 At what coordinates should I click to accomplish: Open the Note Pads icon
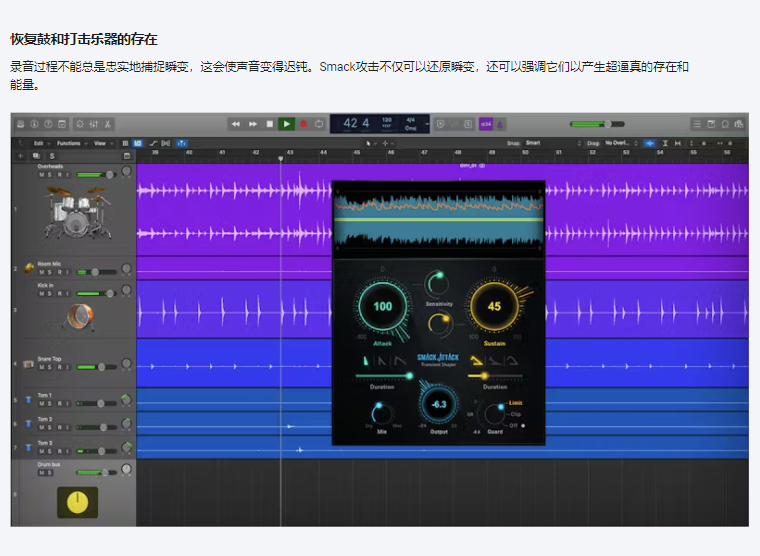point(711,124)
